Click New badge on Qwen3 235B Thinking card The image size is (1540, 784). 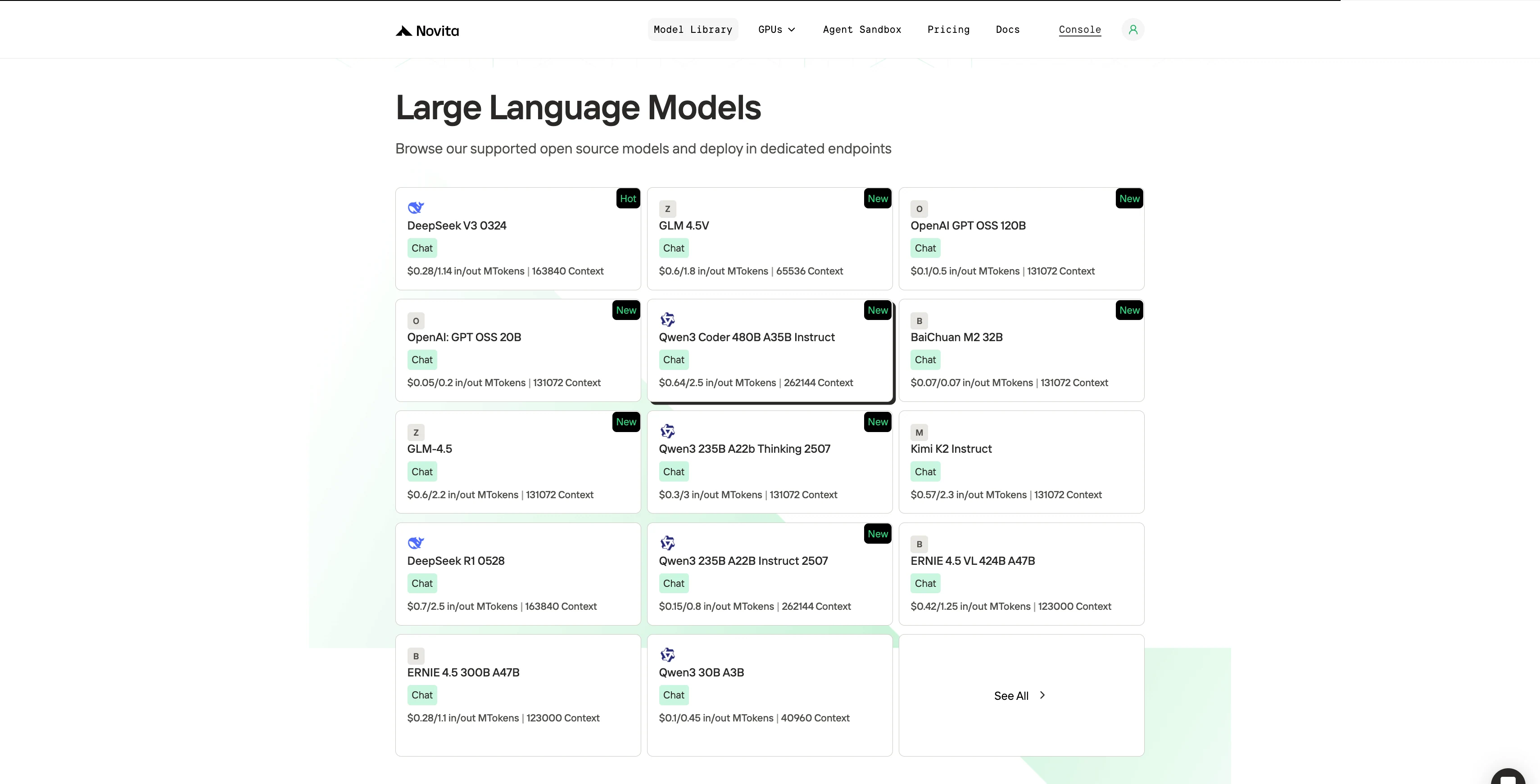tap(878, 422)
